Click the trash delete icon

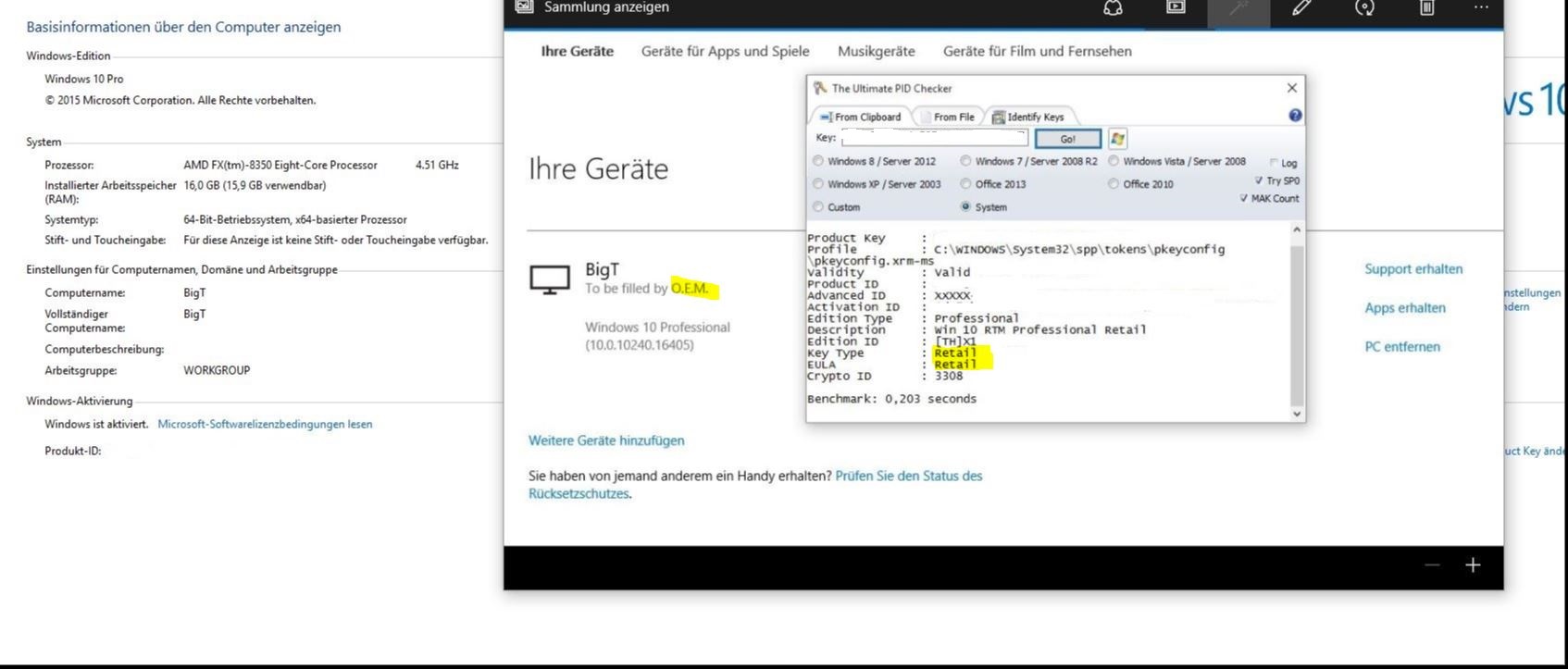pyautogui.click(x=1427, y=7)
